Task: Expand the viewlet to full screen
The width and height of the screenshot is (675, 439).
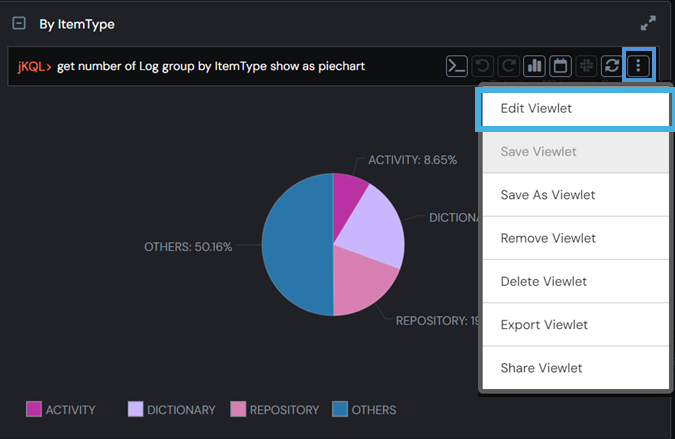Action: [648, 23]
